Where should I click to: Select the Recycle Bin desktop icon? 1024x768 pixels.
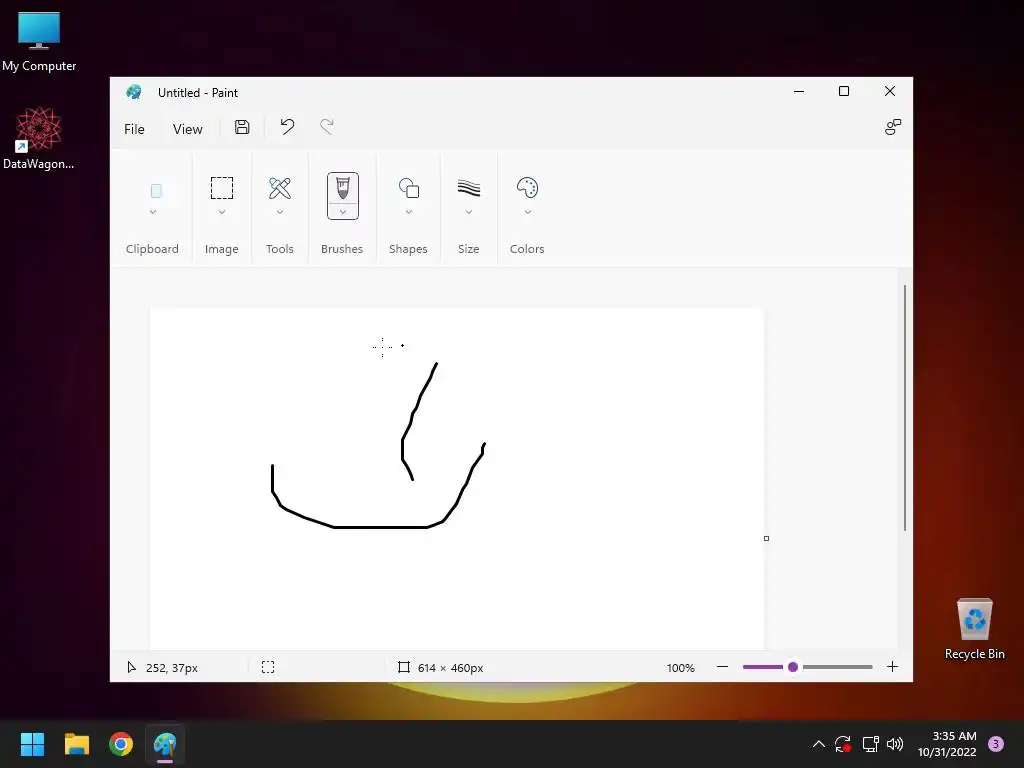(x=974, y=630)
